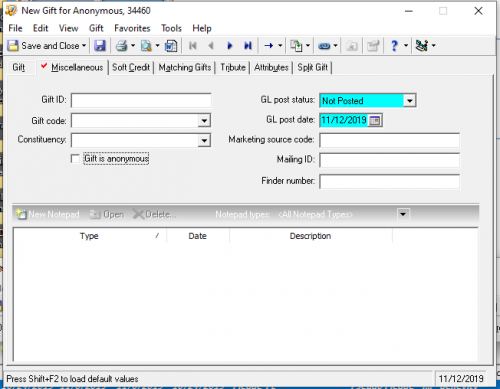The image size is (500, 389).
Task: Expand the copy documents icon dropdown
Action: (x=308, y=46)
